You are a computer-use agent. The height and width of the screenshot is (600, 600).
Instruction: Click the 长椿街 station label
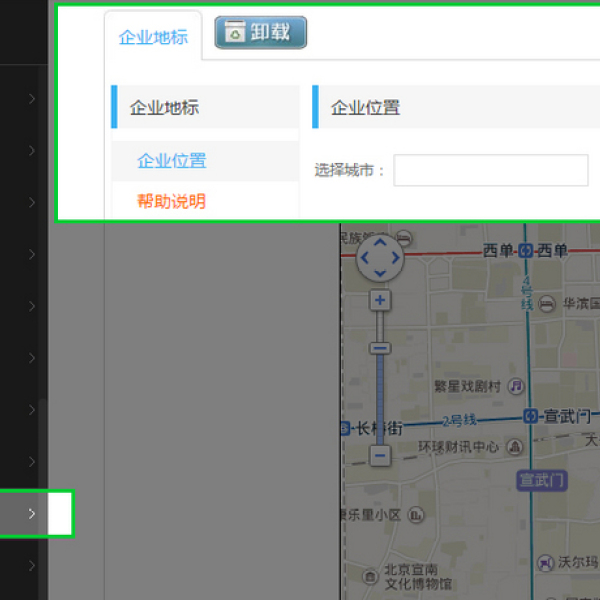pos(379,428)
